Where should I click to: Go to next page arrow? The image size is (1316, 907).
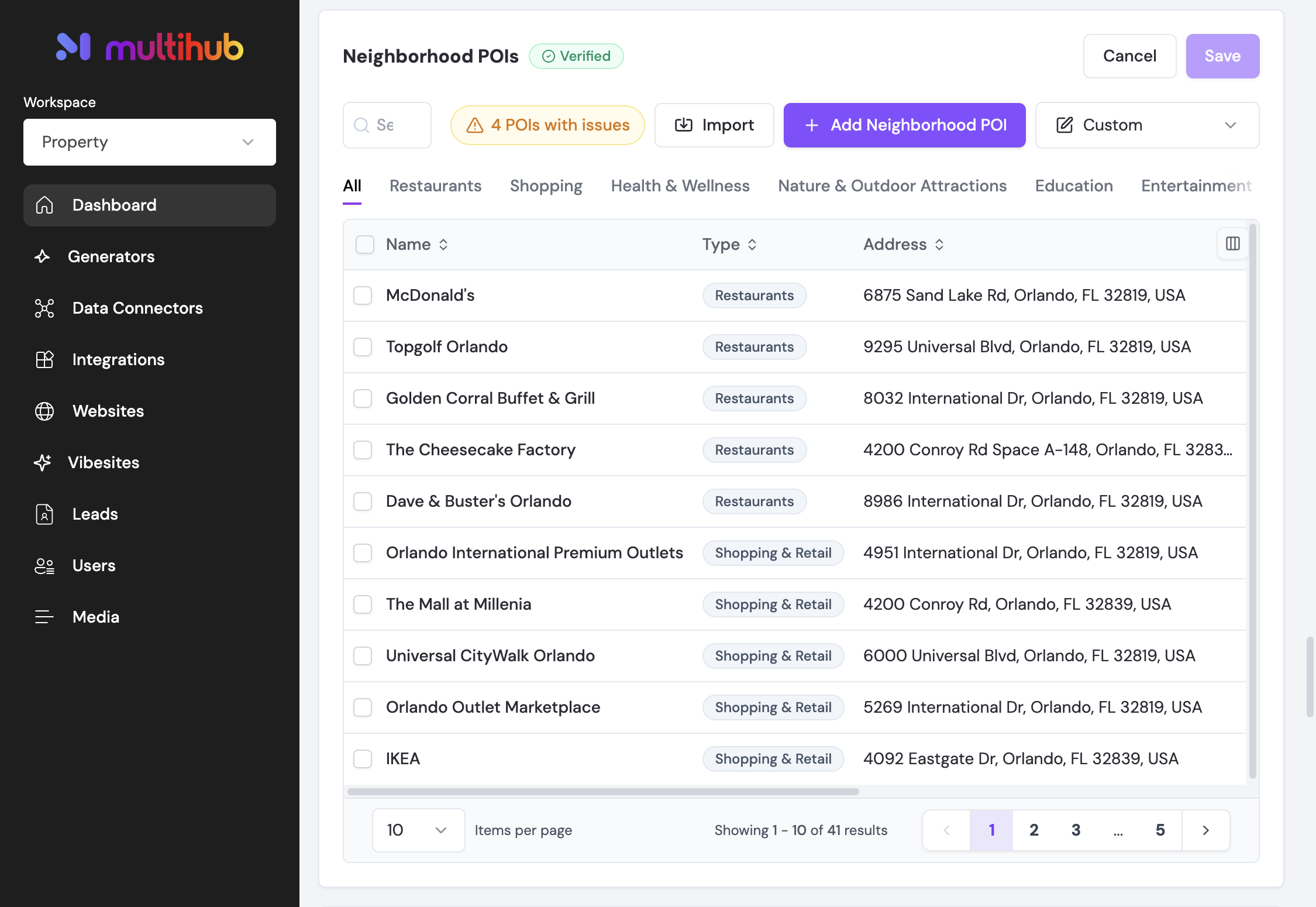tap(1205, 830)
